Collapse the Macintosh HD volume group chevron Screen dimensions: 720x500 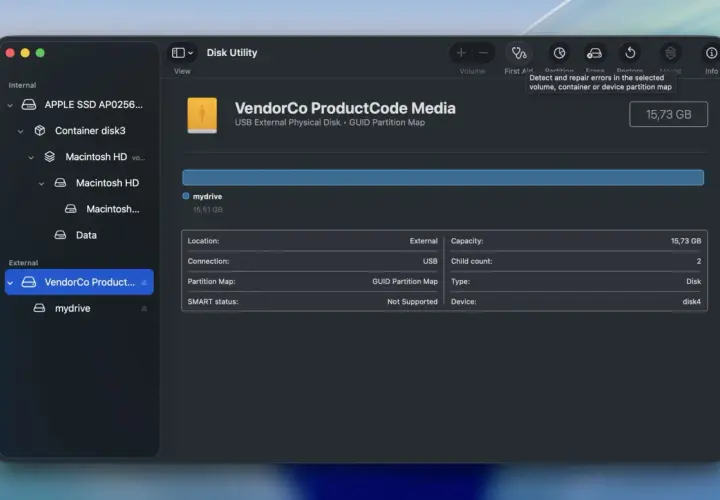(x=31, y=157)
